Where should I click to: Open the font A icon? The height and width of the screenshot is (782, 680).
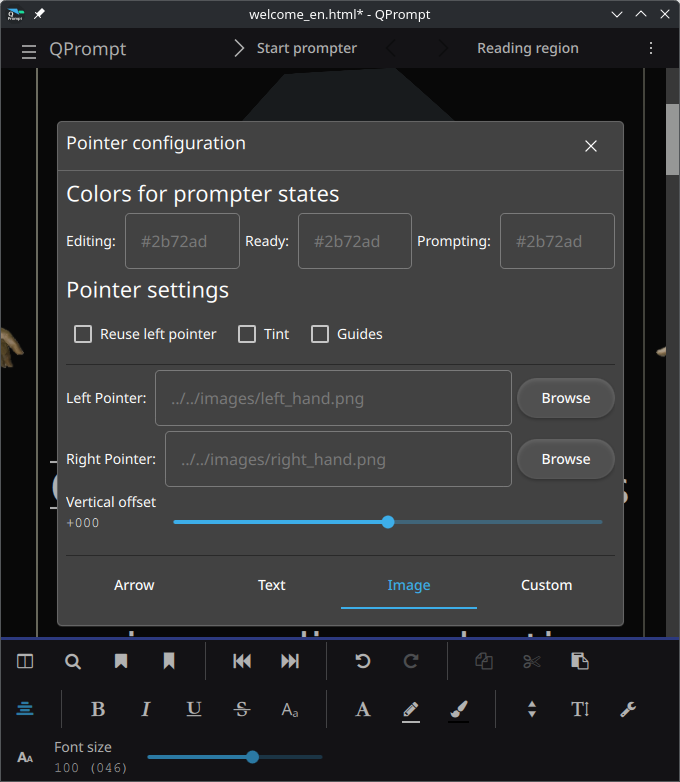(363, 709)
